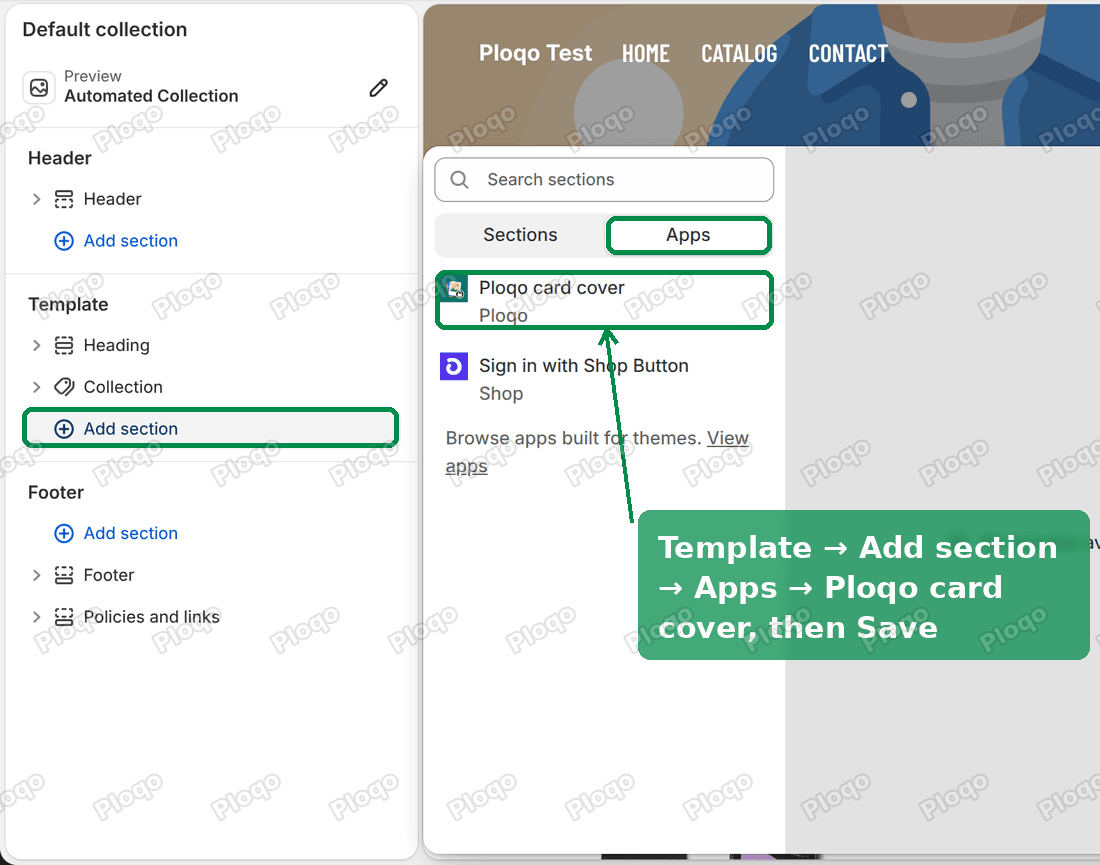Select the Policies and links row label
Viewport: 1100px width, 865px height.
pyautogui.click(x=152, y=617)
